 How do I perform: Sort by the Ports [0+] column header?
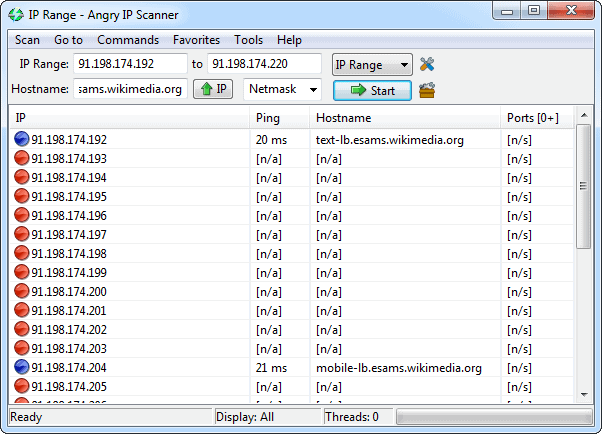[x=537, y=118]
